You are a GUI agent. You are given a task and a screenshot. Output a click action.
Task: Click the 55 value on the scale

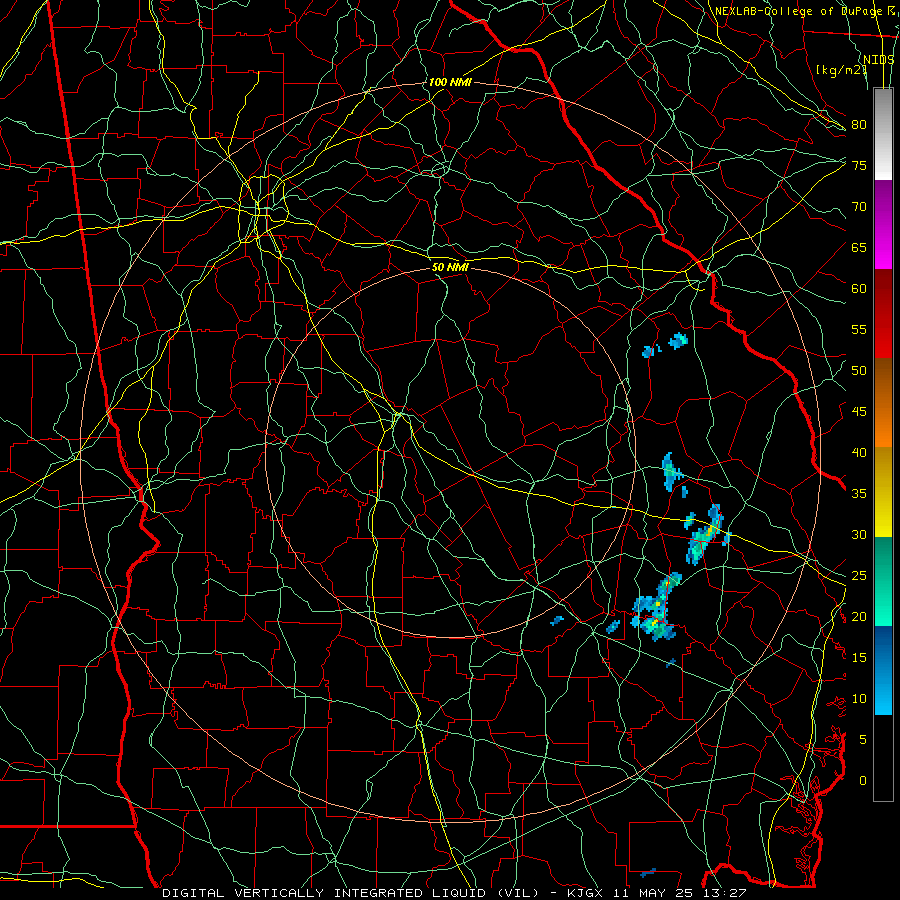pos(859,329)
